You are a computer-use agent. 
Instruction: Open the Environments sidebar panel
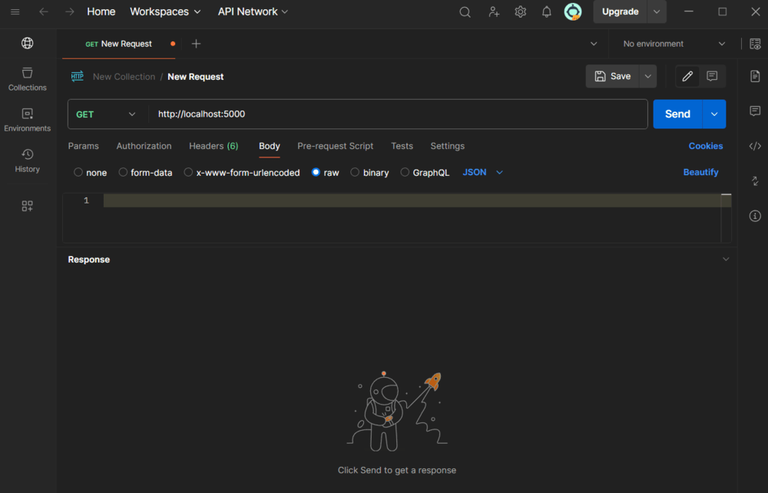pyautogui.click(x=27, y=120)
